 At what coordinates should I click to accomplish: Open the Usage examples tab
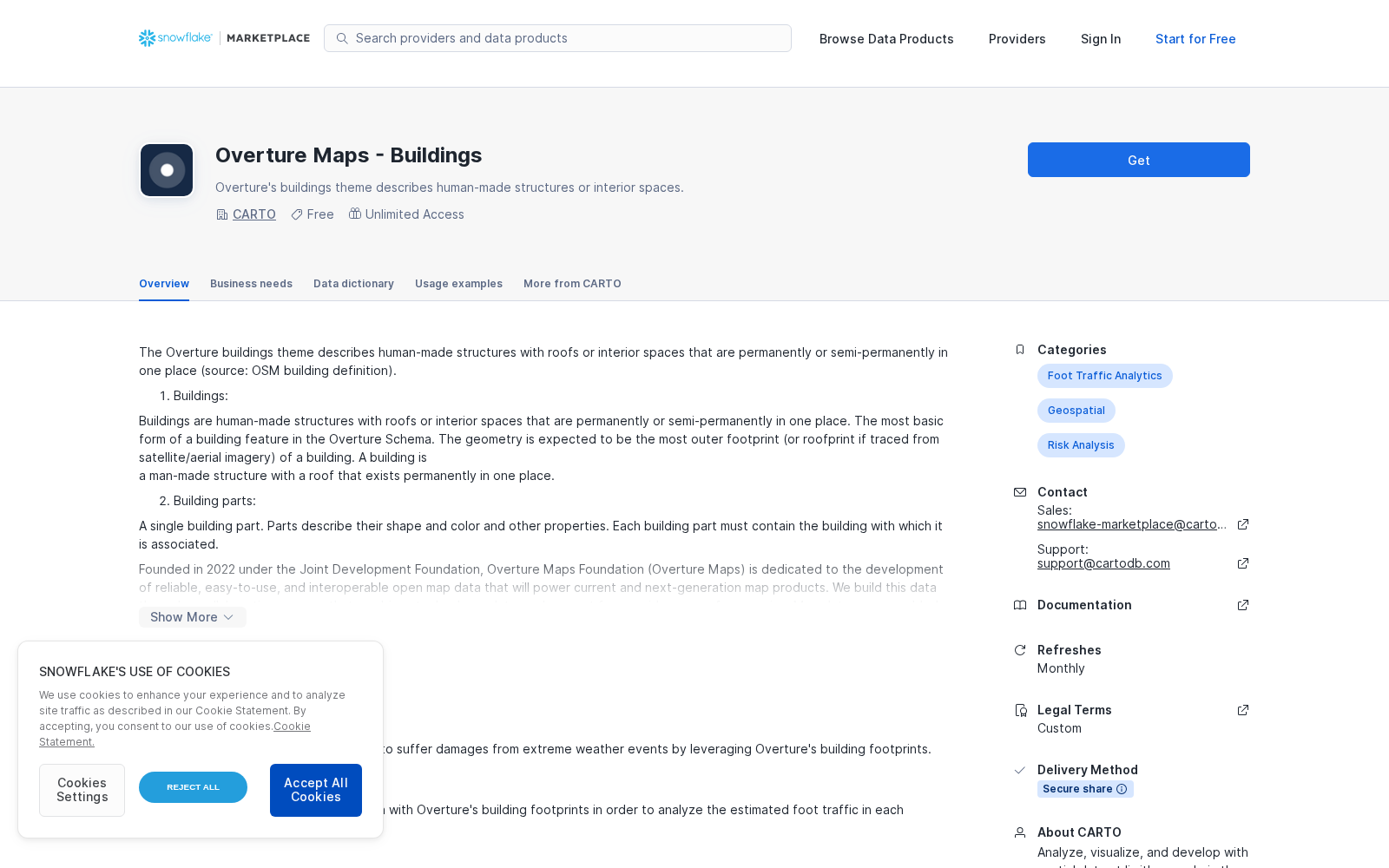click(458, 284)
